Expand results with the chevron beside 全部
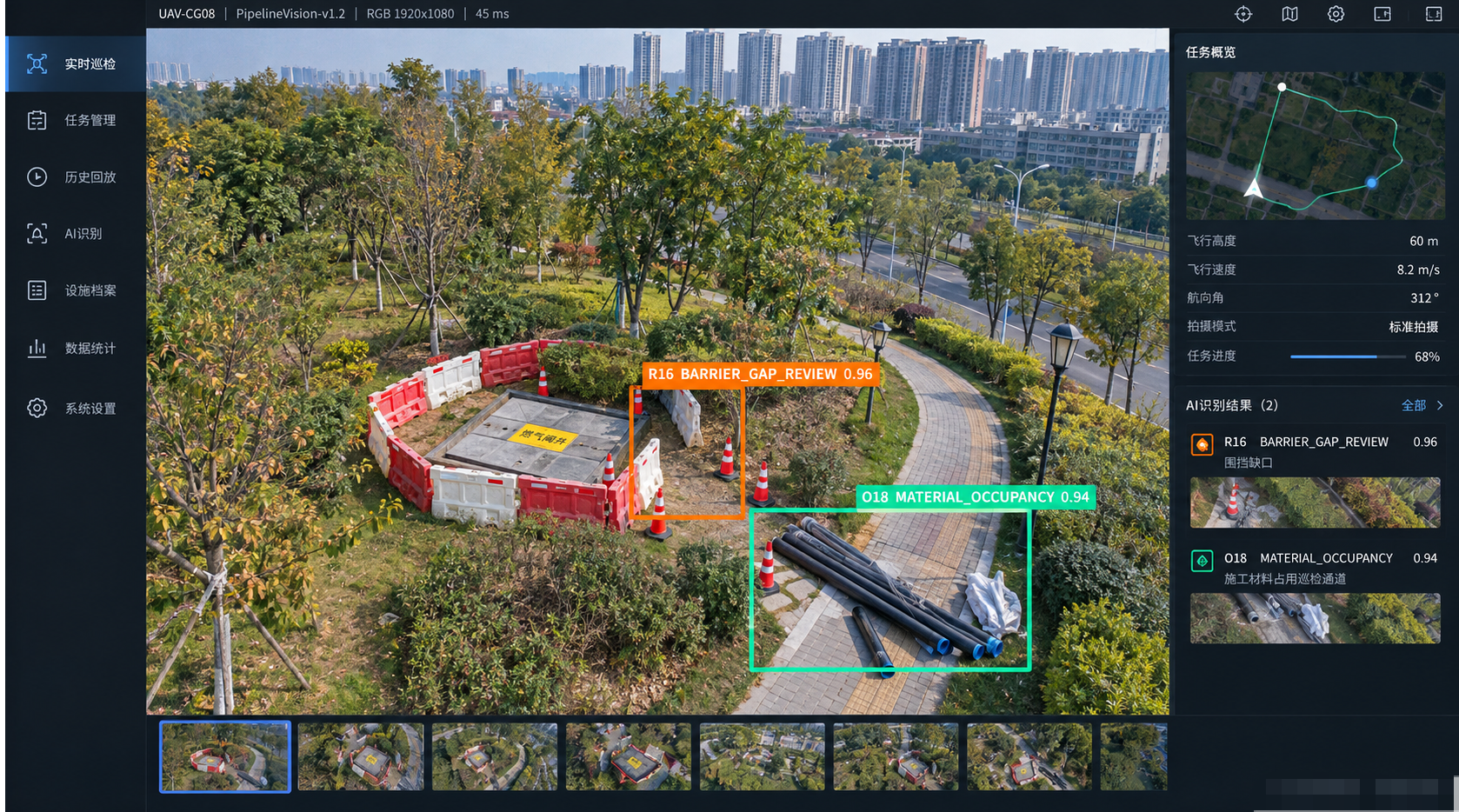This screenshot has width=1459, height=812. tap(1440, 405)
